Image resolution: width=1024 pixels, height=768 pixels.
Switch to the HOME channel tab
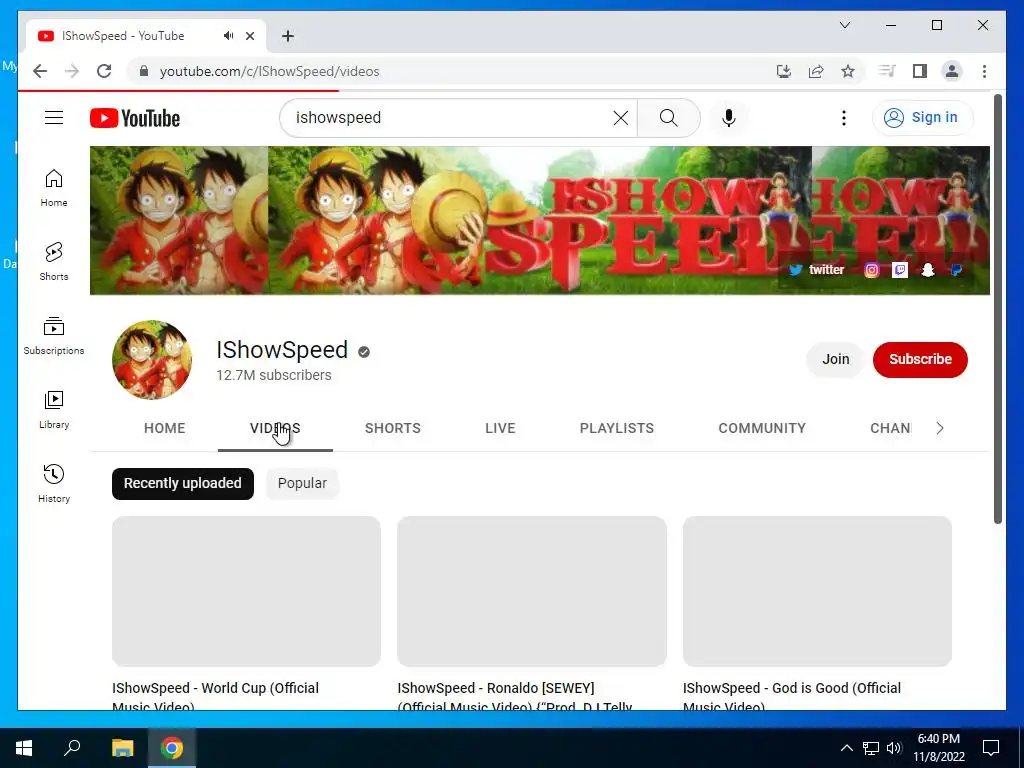click(165, 428)
